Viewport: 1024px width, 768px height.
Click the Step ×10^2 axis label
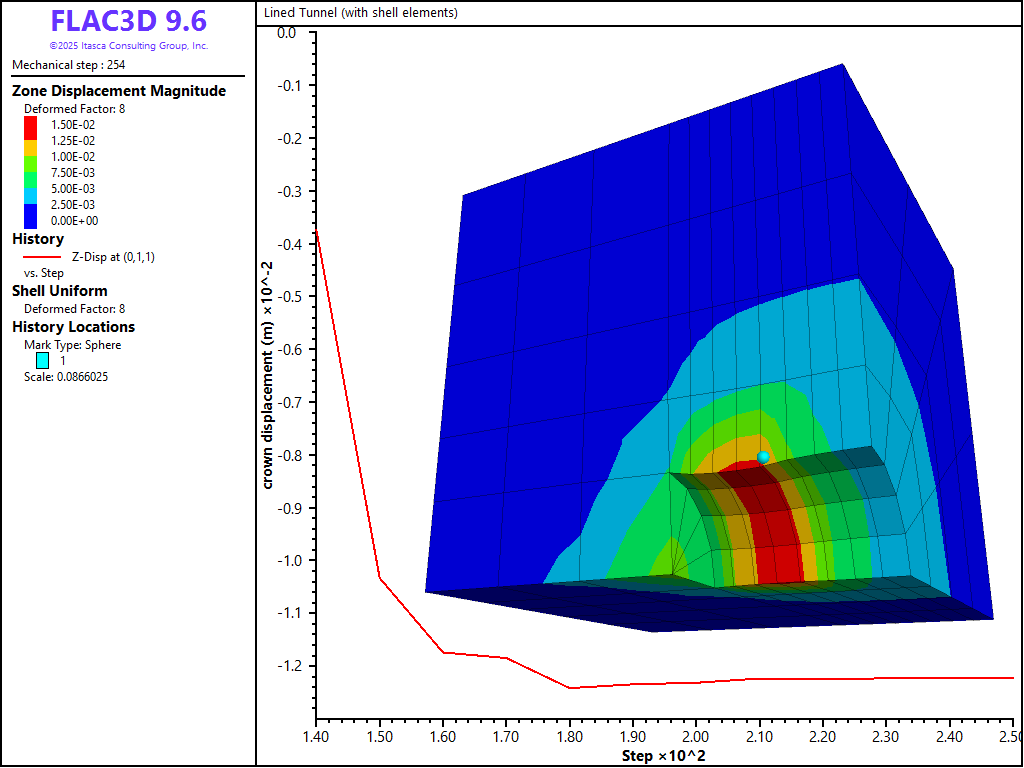coord(664,755)
